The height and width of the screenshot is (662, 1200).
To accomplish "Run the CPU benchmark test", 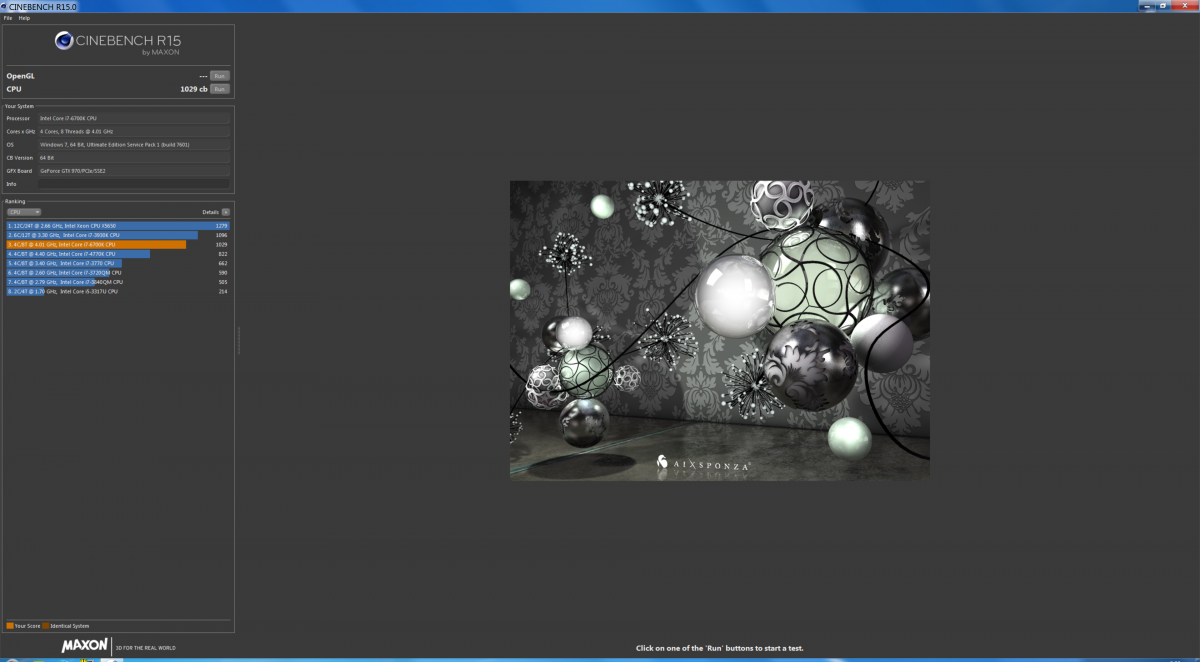I will click(x=219, y=89).
